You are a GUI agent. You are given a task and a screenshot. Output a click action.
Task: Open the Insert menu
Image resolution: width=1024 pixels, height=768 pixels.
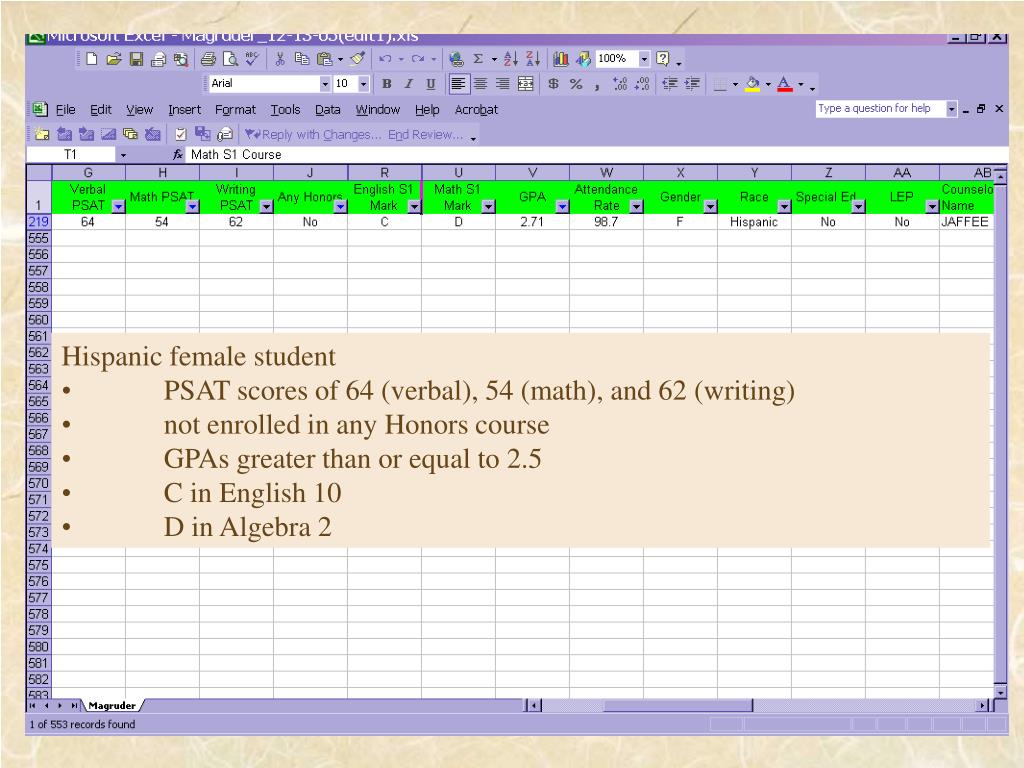[184, 110]
